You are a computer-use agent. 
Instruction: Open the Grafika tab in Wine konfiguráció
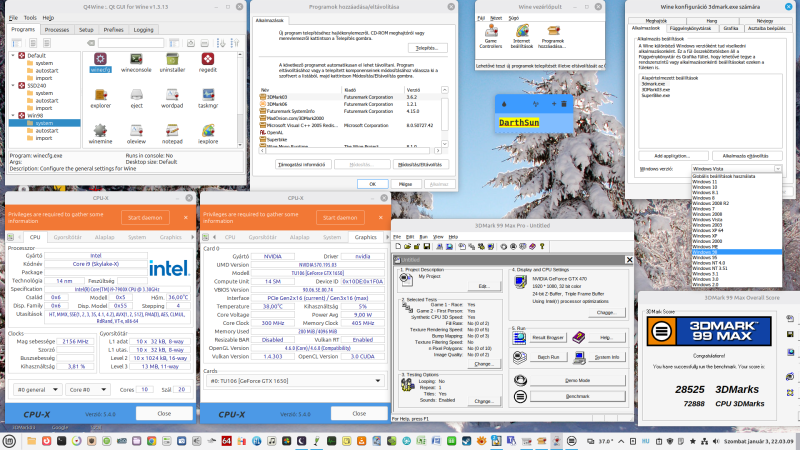730,29
